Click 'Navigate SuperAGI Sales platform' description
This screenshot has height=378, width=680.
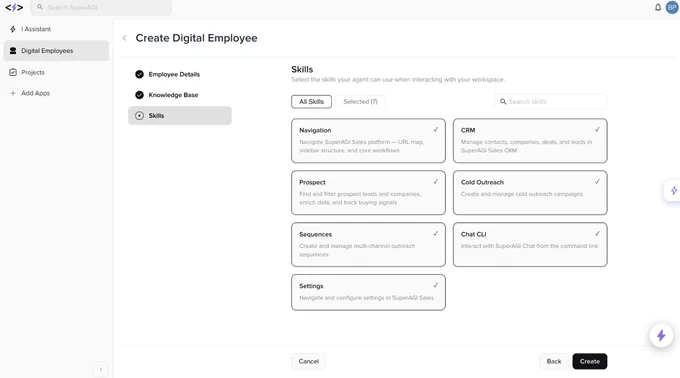tap(361, 146)
